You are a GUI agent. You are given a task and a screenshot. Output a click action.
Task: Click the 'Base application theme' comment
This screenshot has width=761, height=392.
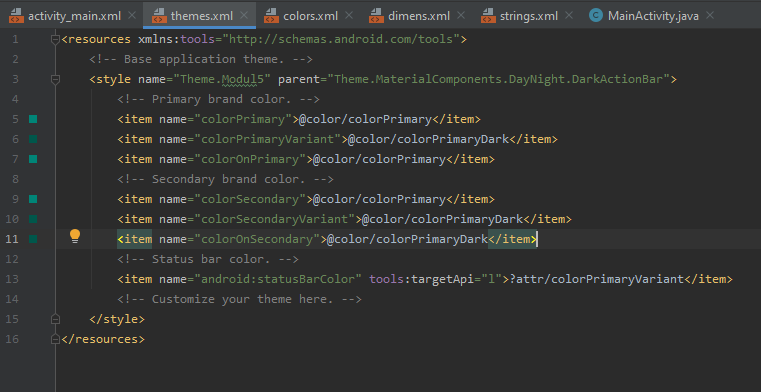(201, 59)
